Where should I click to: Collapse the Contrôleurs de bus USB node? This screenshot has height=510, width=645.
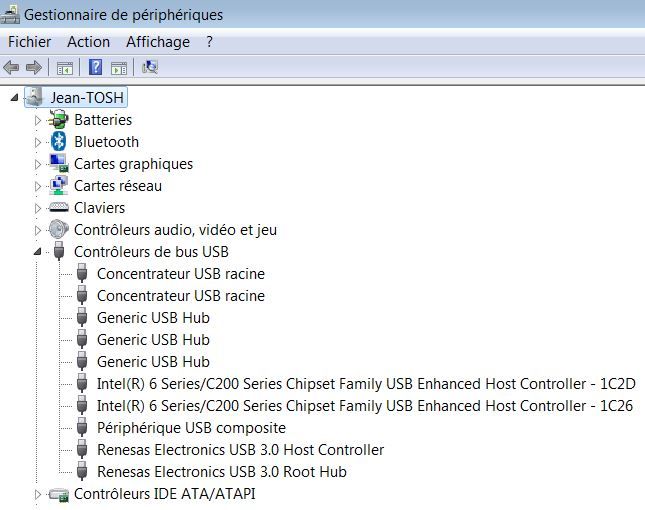click(37, 251)
